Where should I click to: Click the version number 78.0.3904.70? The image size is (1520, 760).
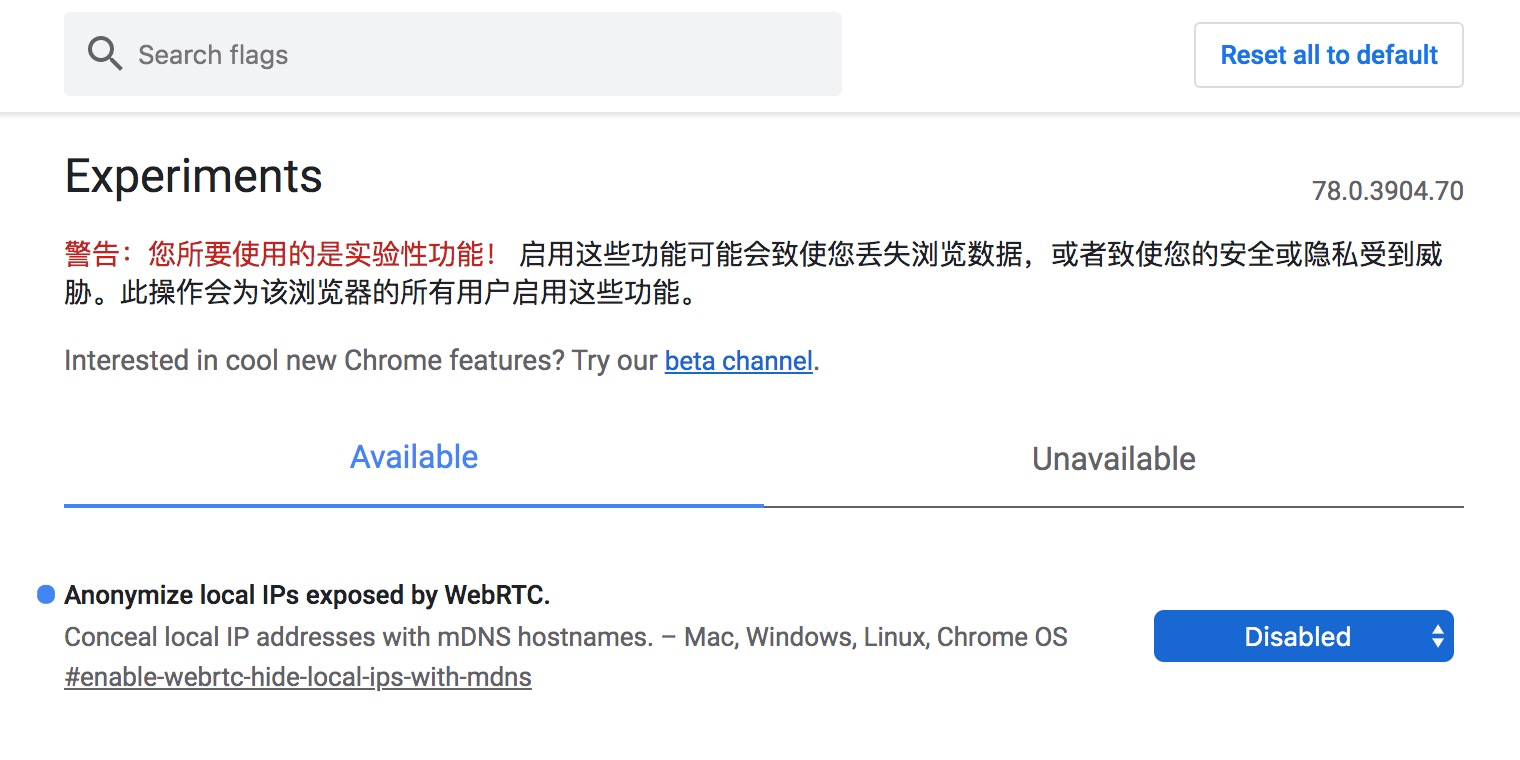(x=1388, y=190)
